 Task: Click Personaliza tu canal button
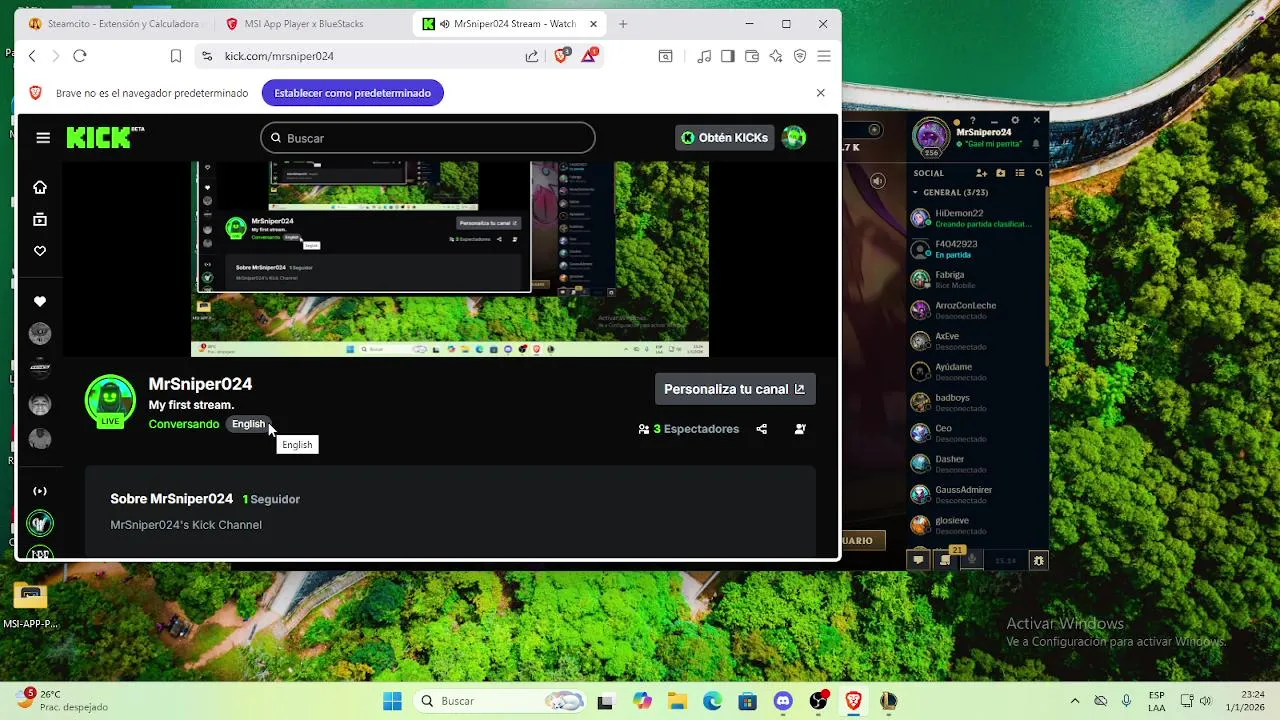coord(735,389)
